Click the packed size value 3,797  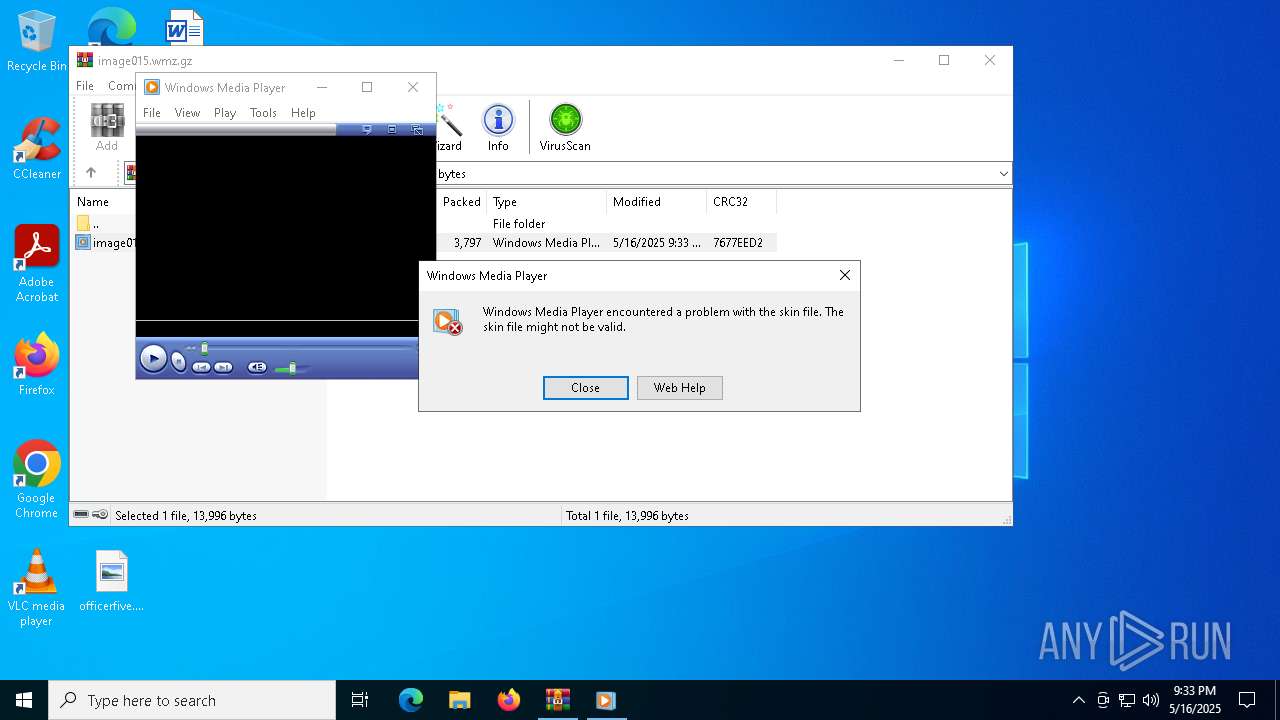coord(467,243)
